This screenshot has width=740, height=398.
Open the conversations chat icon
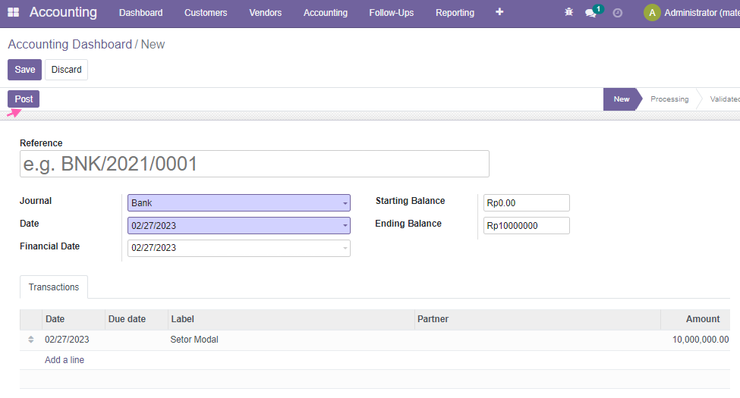[x=590, y=13]
